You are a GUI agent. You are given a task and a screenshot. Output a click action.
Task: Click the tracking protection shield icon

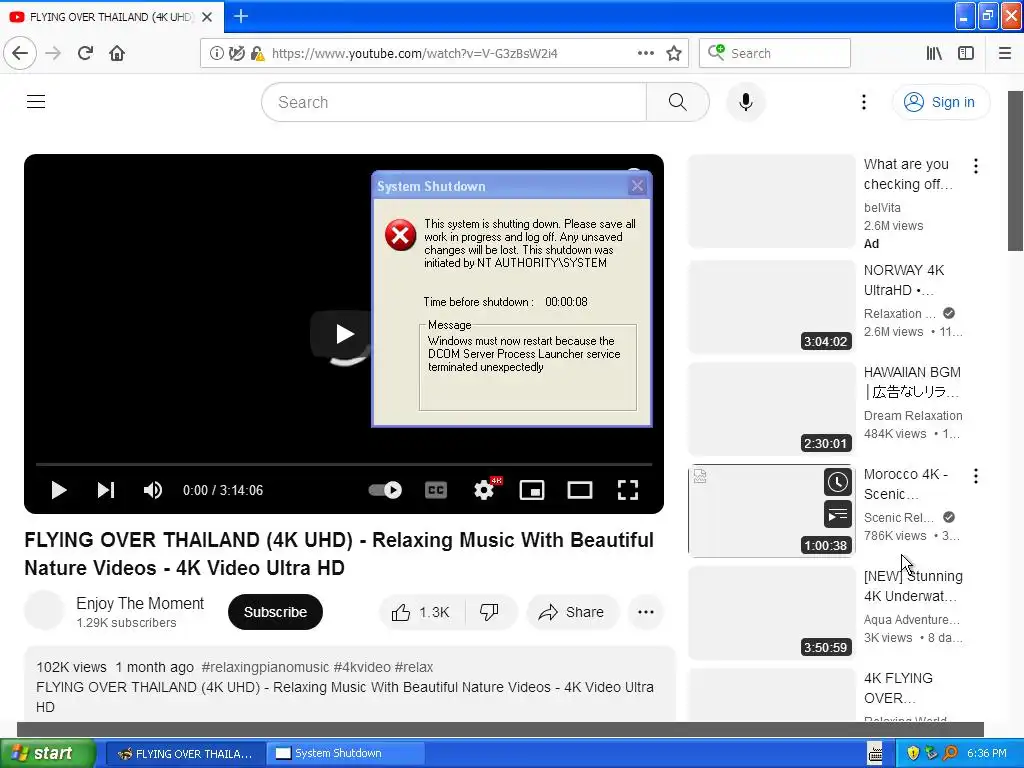tap(236, 53)
